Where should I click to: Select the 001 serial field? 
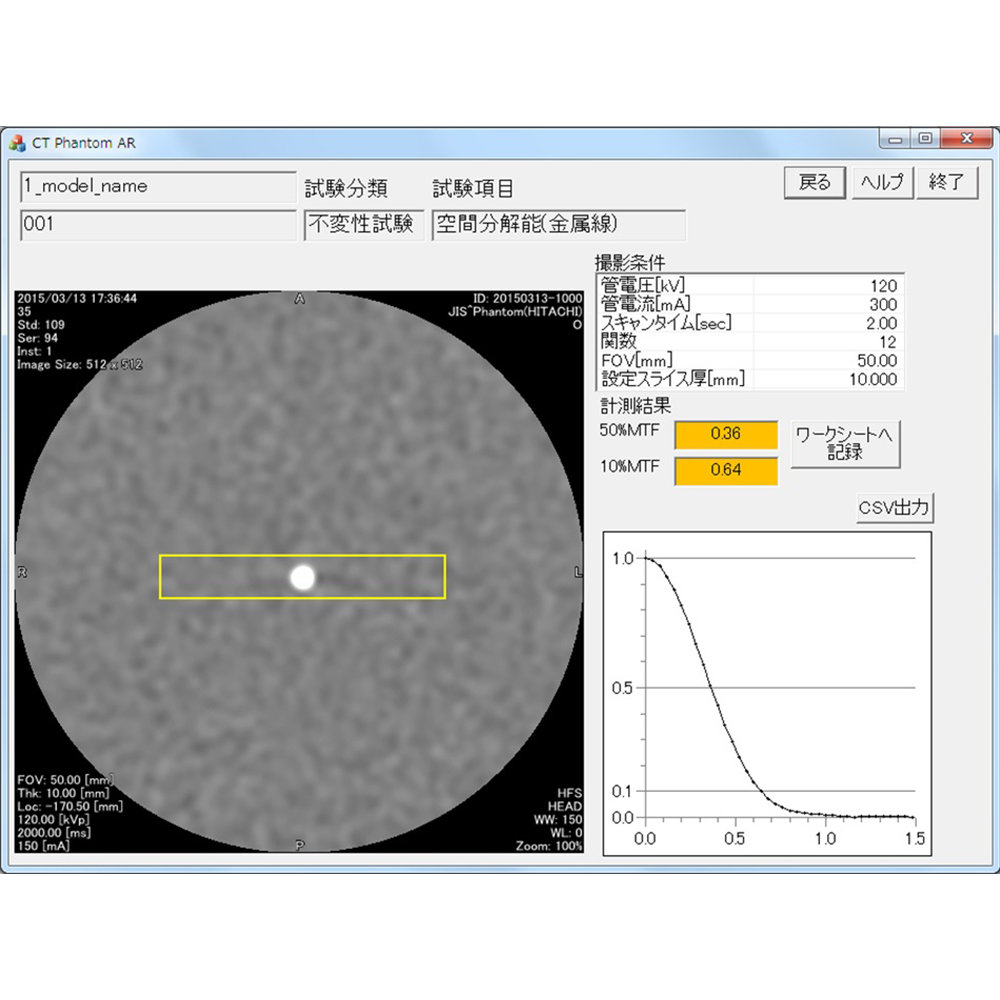pos(158,224)
